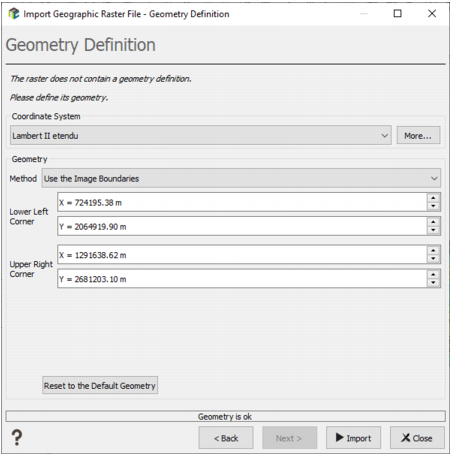Open the Coordinate System dropdown

pyautogui.click(x=200, y=135)
